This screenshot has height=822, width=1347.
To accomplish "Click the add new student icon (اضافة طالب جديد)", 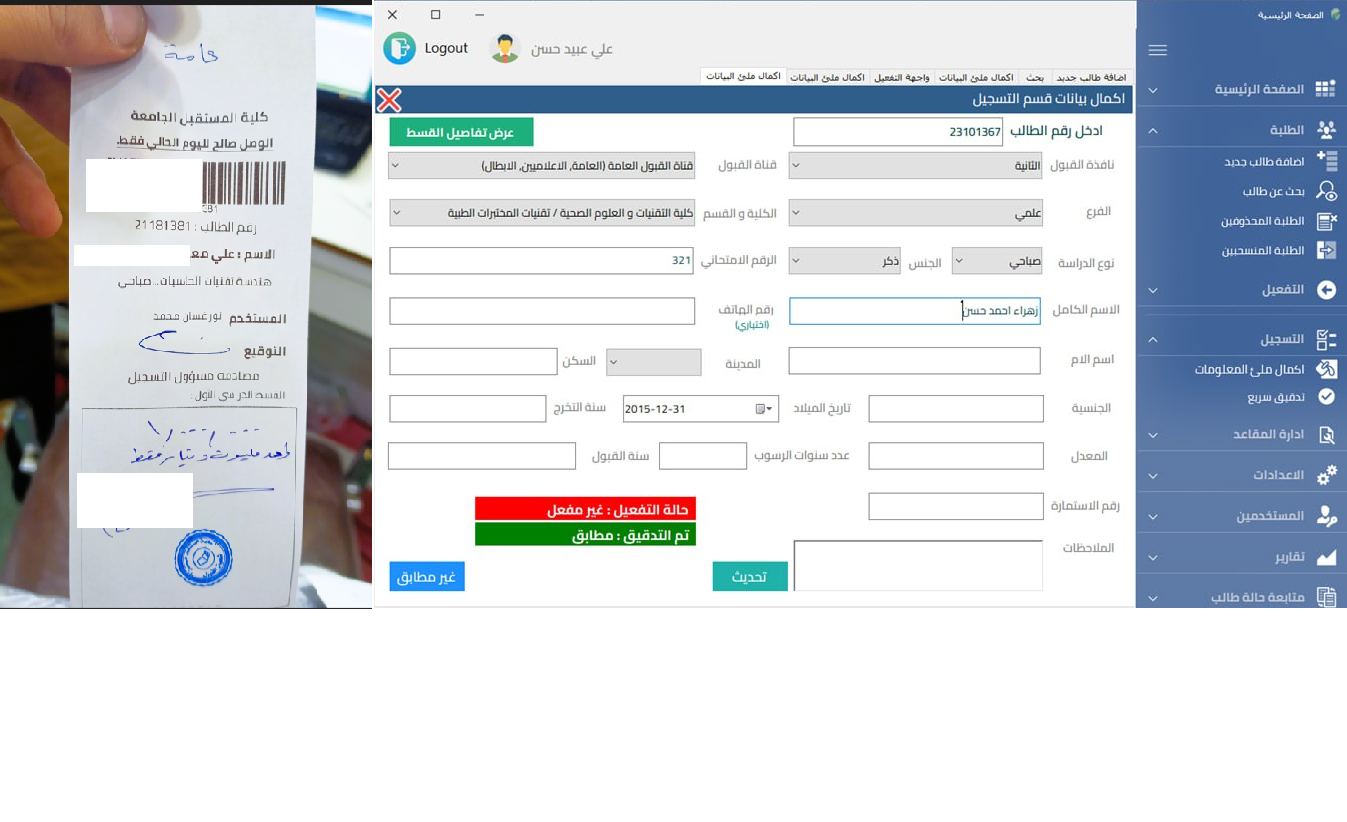I will pos(1326,161).
